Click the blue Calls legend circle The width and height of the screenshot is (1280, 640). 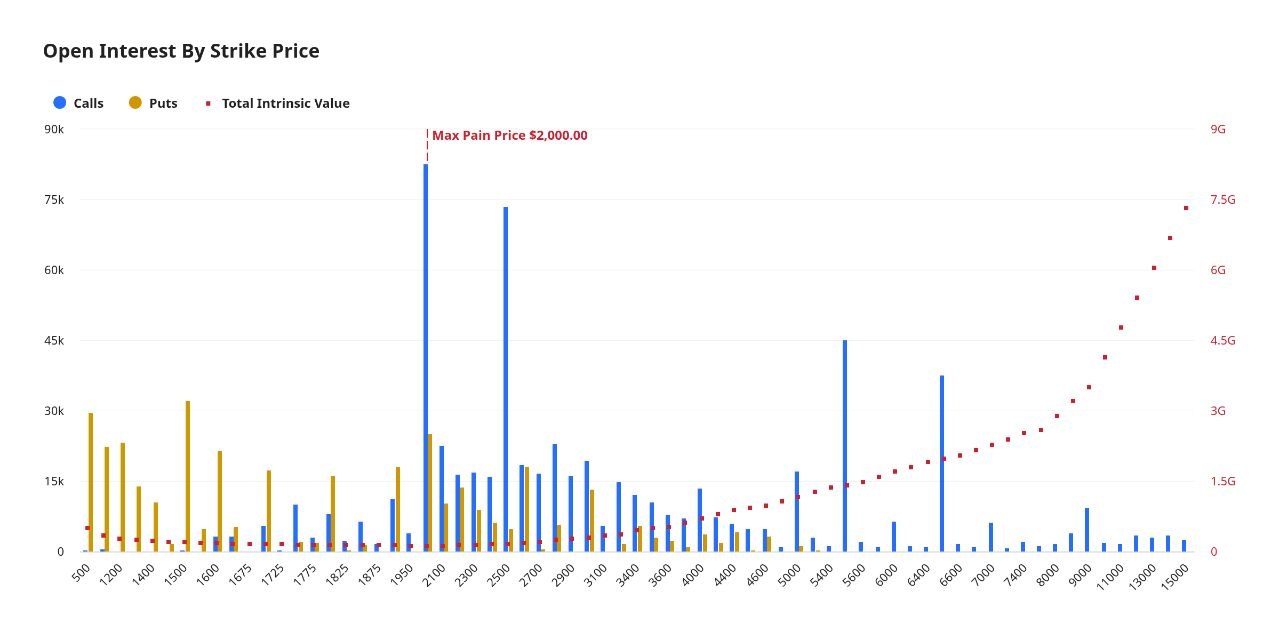60,103
